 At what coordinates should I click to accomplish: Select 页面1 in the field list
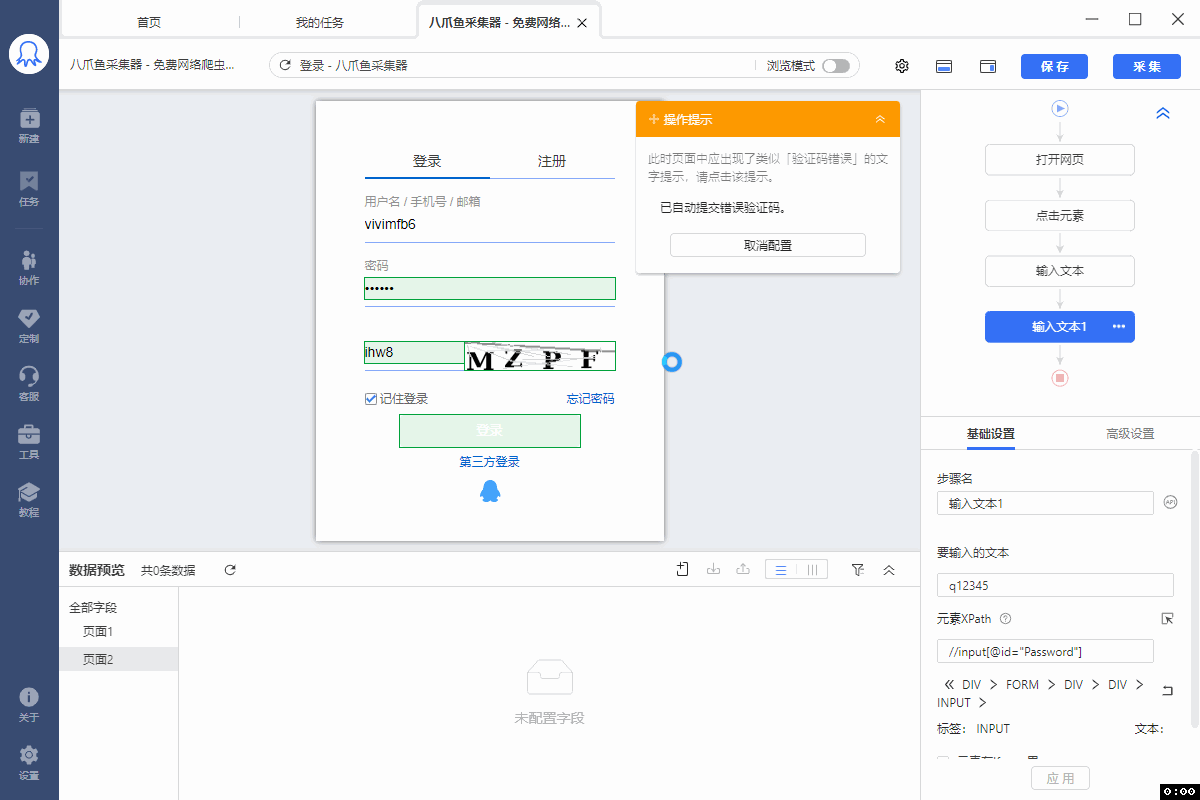98,632
